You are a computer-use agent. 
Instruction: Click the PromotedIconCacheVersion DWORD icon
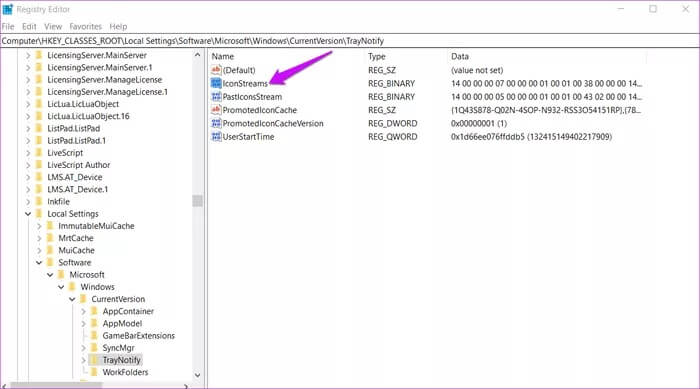pyautogui.click(x=216, y=123)
